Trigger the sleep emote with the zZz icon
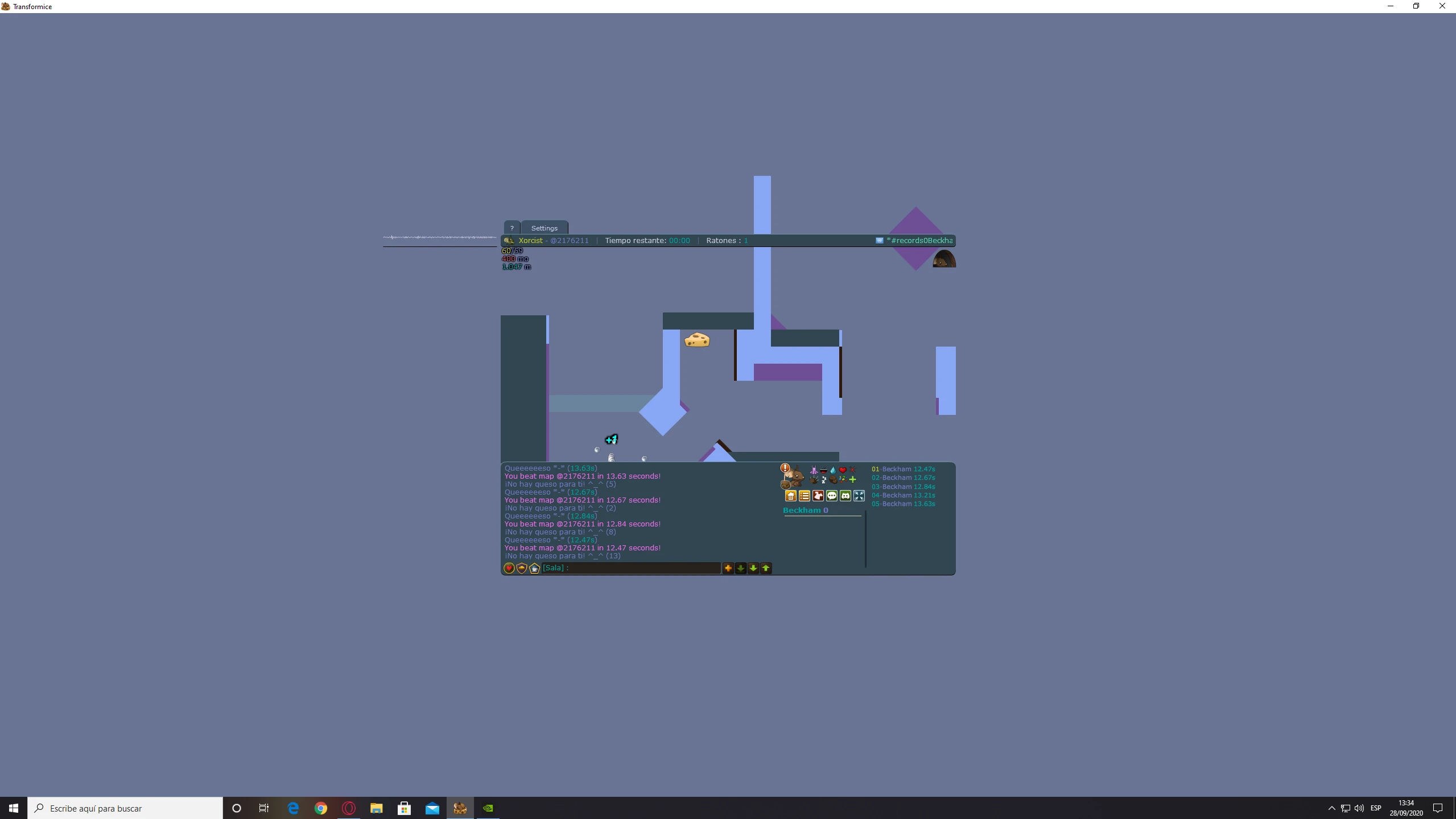 (x=824, y=480)
